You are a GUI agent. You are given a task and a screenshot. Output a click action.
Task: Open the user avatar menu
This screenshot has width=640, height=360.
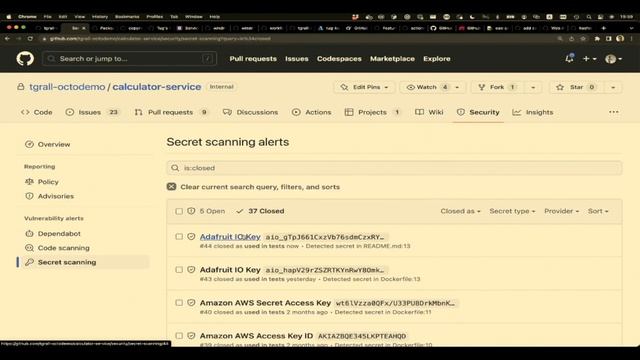(613, 59)
